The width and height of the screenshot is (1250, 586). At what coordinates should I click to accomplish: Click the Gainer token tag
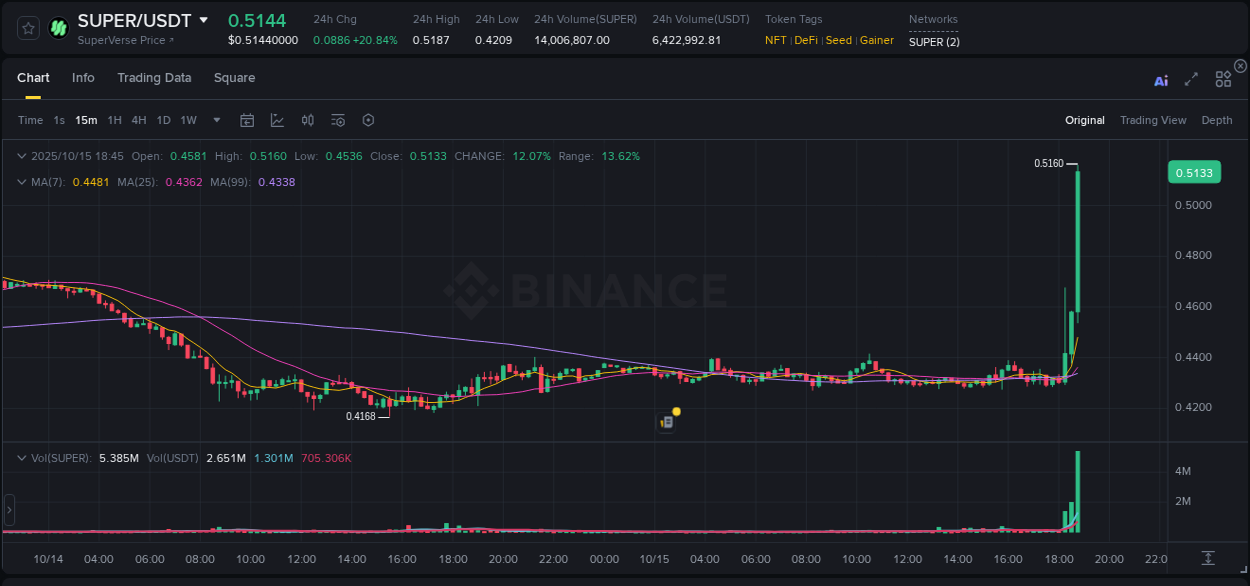click(x=876, y=40)
